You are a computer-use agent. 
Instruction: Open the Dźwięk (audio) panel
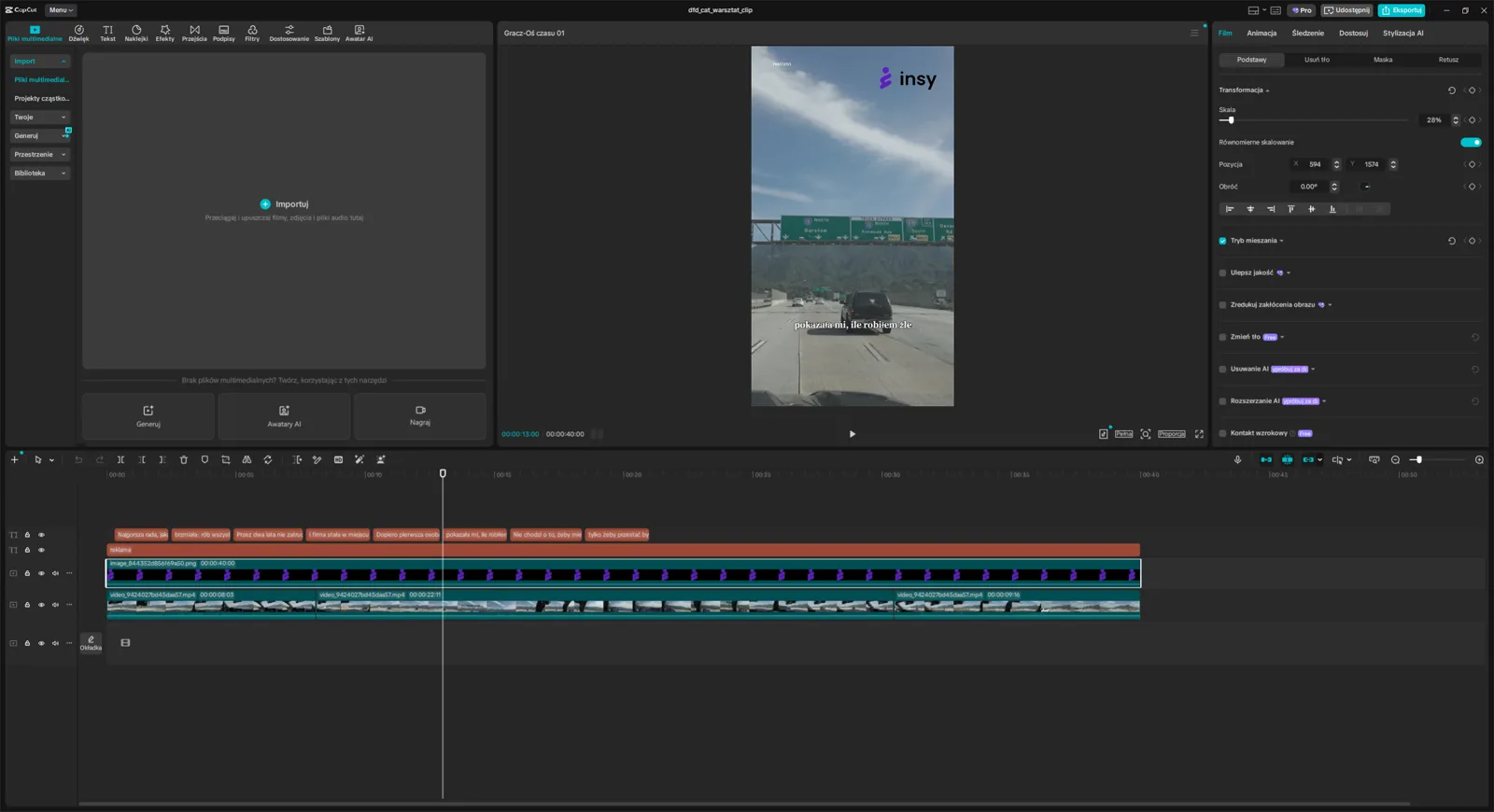coord(78,34)
